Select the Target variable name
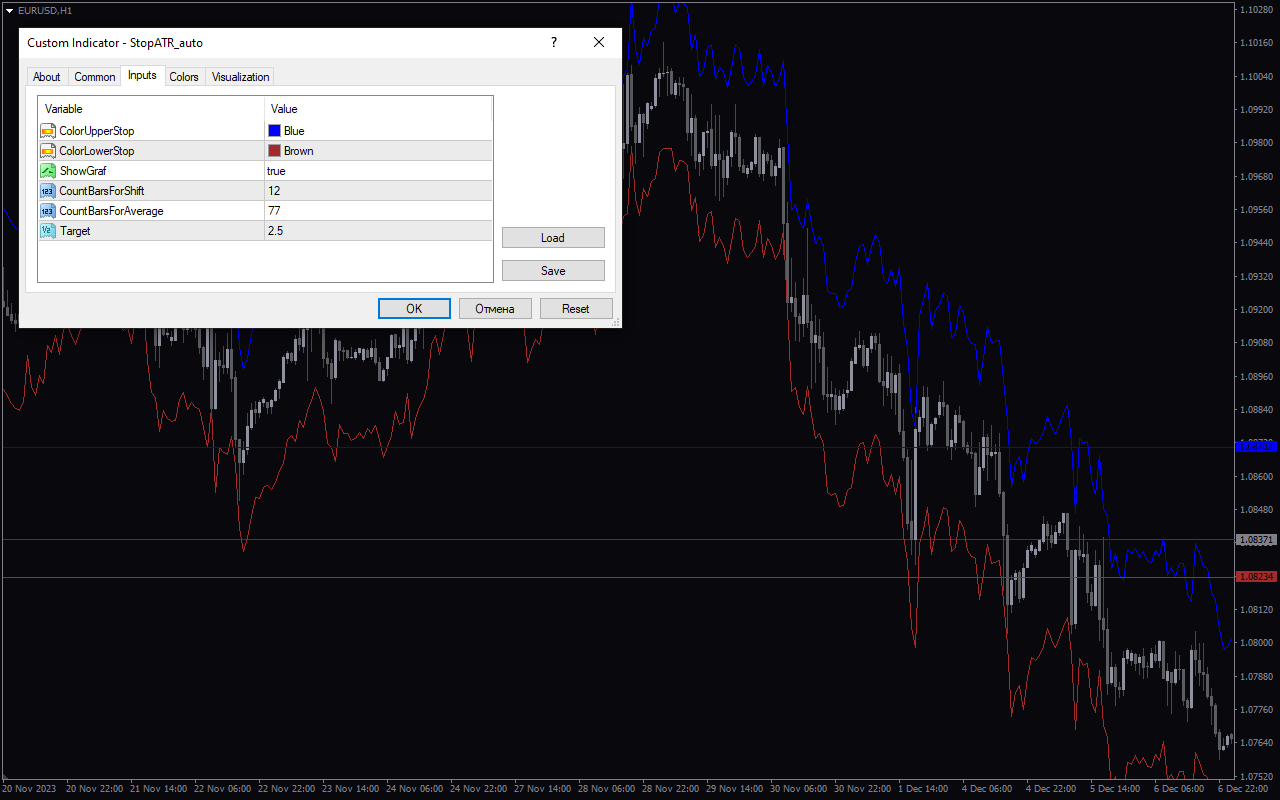Screen dimensions: 1280x800 click(75, 231)
